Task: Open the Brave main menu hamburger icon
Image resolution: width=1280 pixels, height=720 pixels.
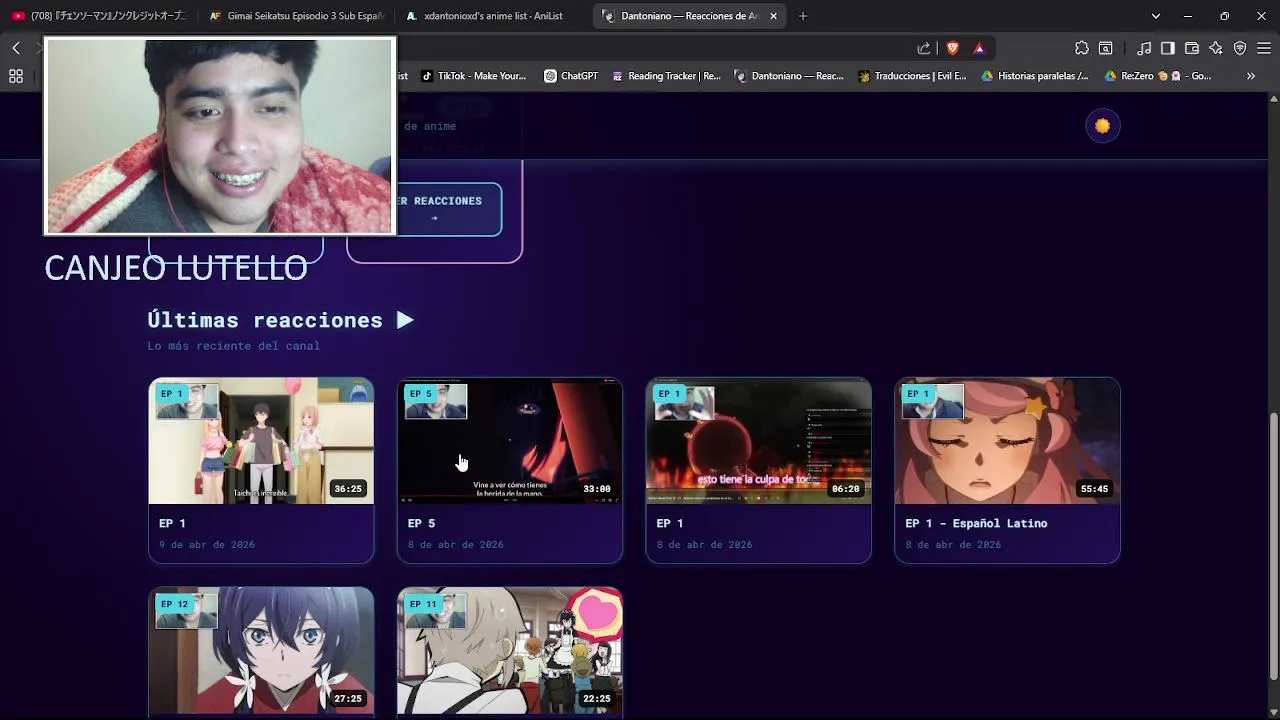Action: (x=1263, y=48)
